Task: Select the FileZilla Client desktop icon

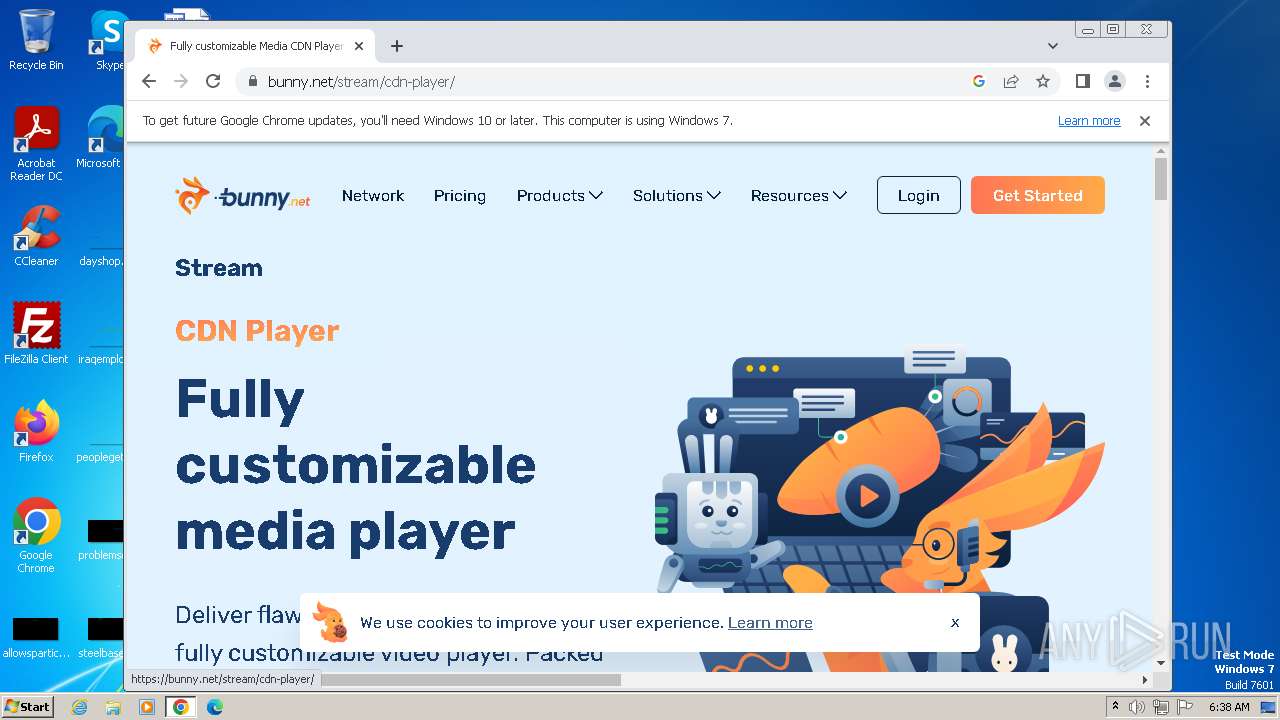Action: coord(36,334)
